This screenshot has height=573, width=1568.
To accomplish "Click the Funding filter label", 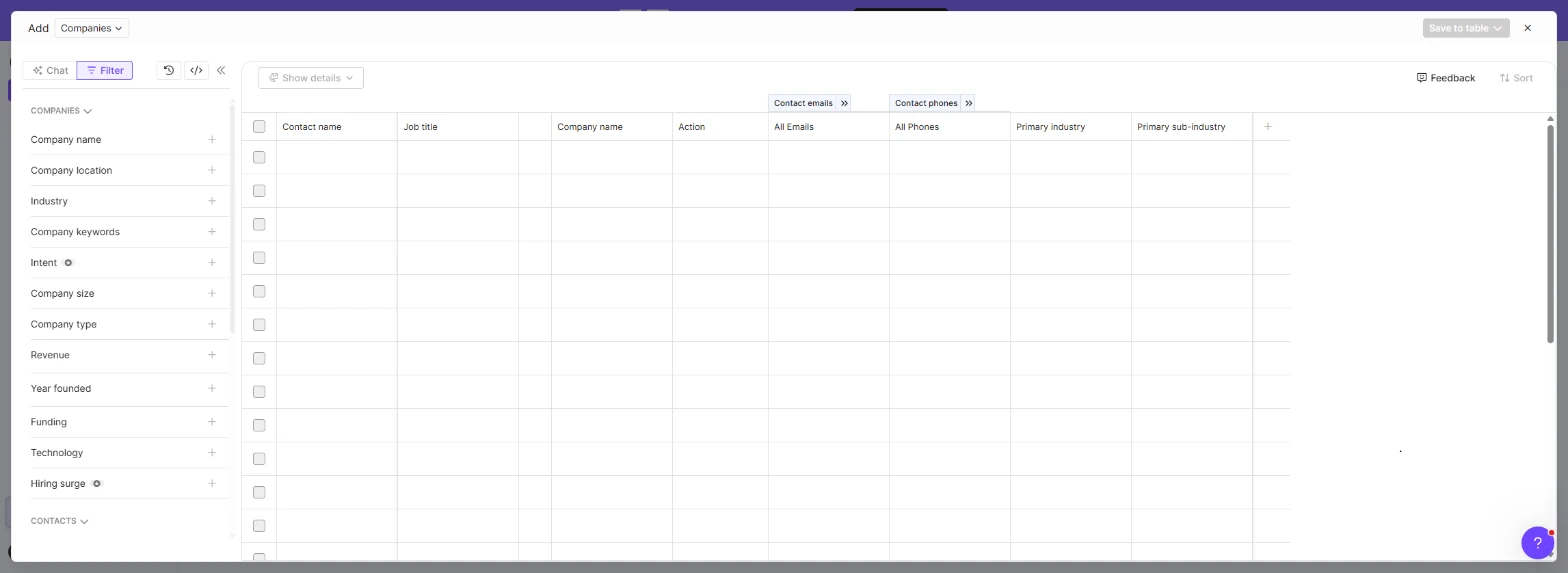I will 49,422.
